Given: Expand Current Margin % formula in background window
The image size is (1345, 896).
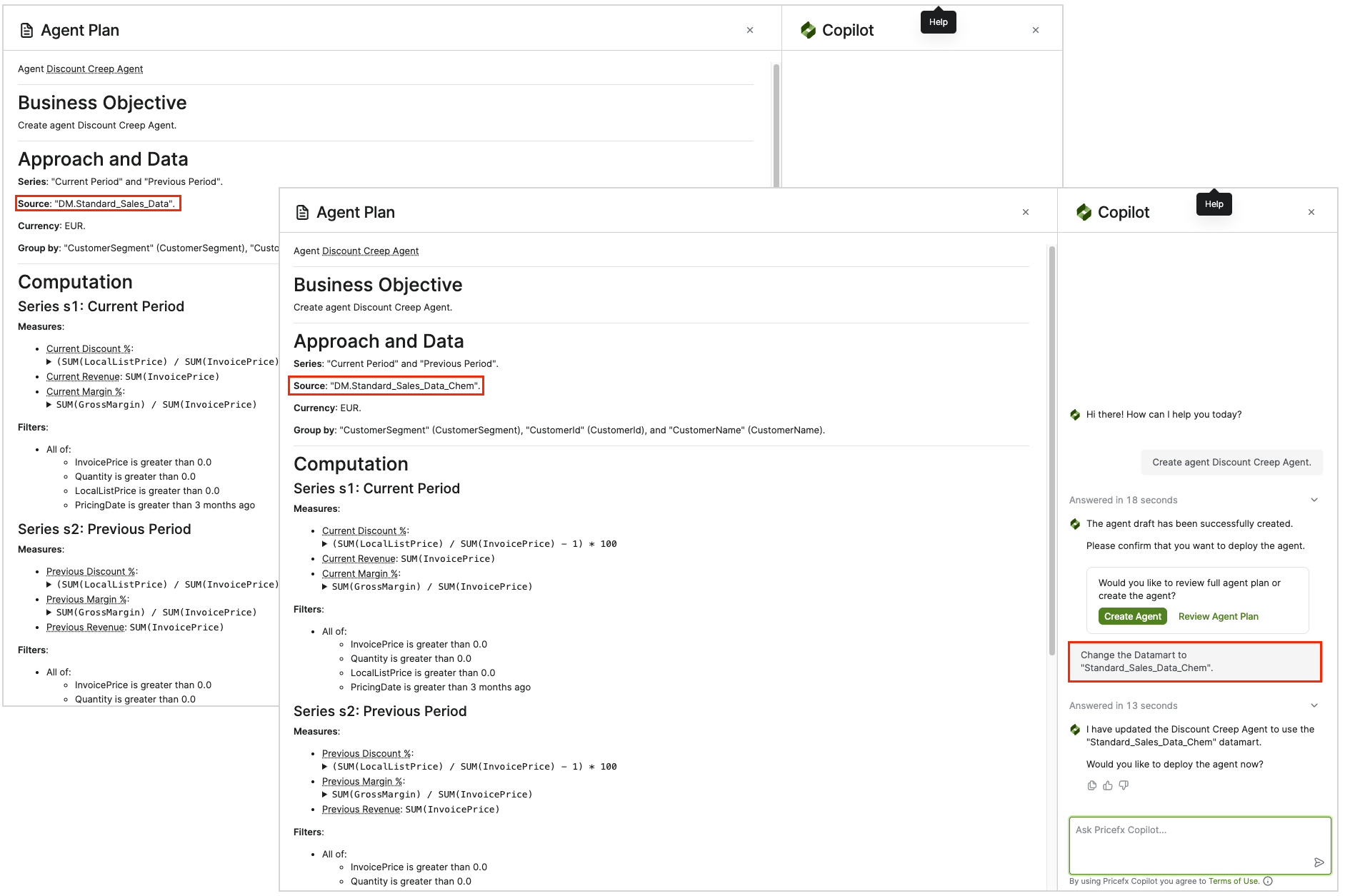Looking at the screenshot, I should 49,405.
